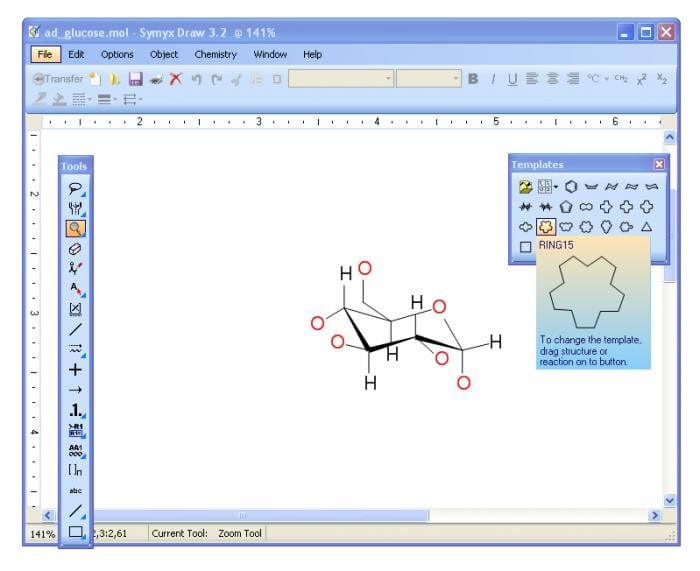Activate the Zoom magnifier tool
700x571 pixels.
75,228
